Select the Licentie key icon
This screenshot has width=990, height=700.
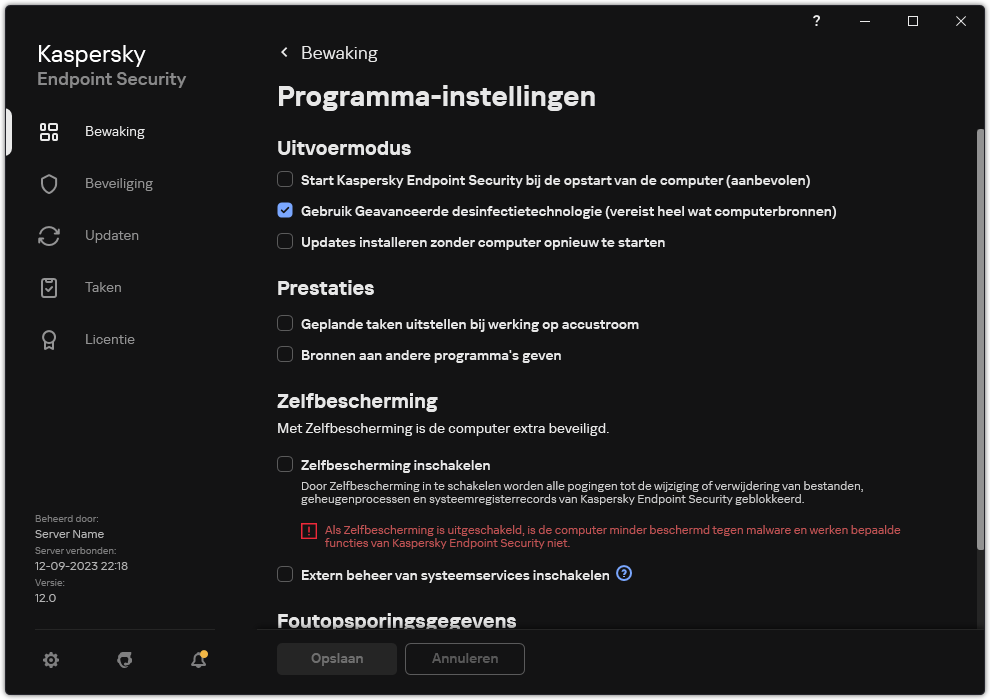pyautogui.click(x=48, y=339)
